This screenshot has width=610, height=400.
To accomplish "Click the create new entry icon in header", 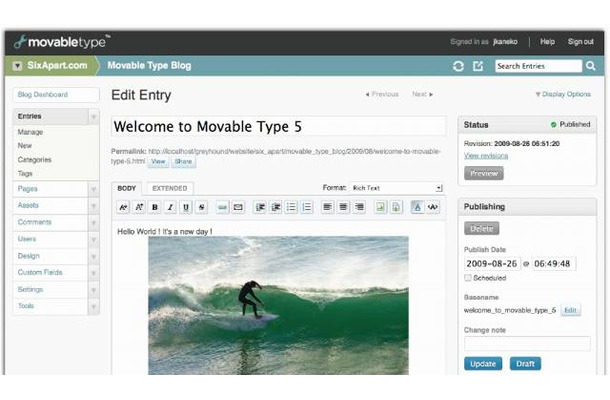I will 478,66.
